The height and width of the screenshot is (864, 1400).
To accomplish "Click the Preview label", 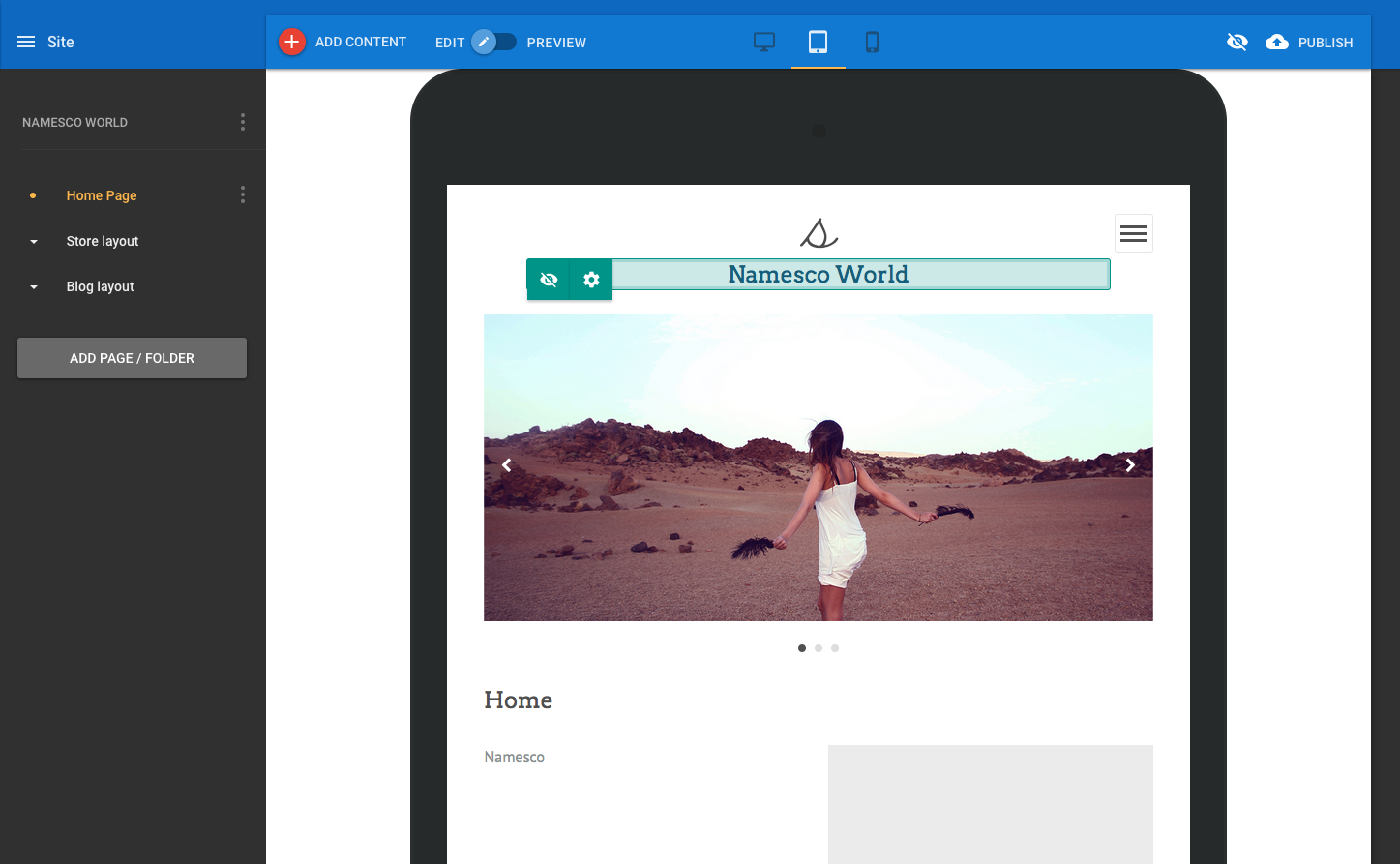I will point(556,43).
